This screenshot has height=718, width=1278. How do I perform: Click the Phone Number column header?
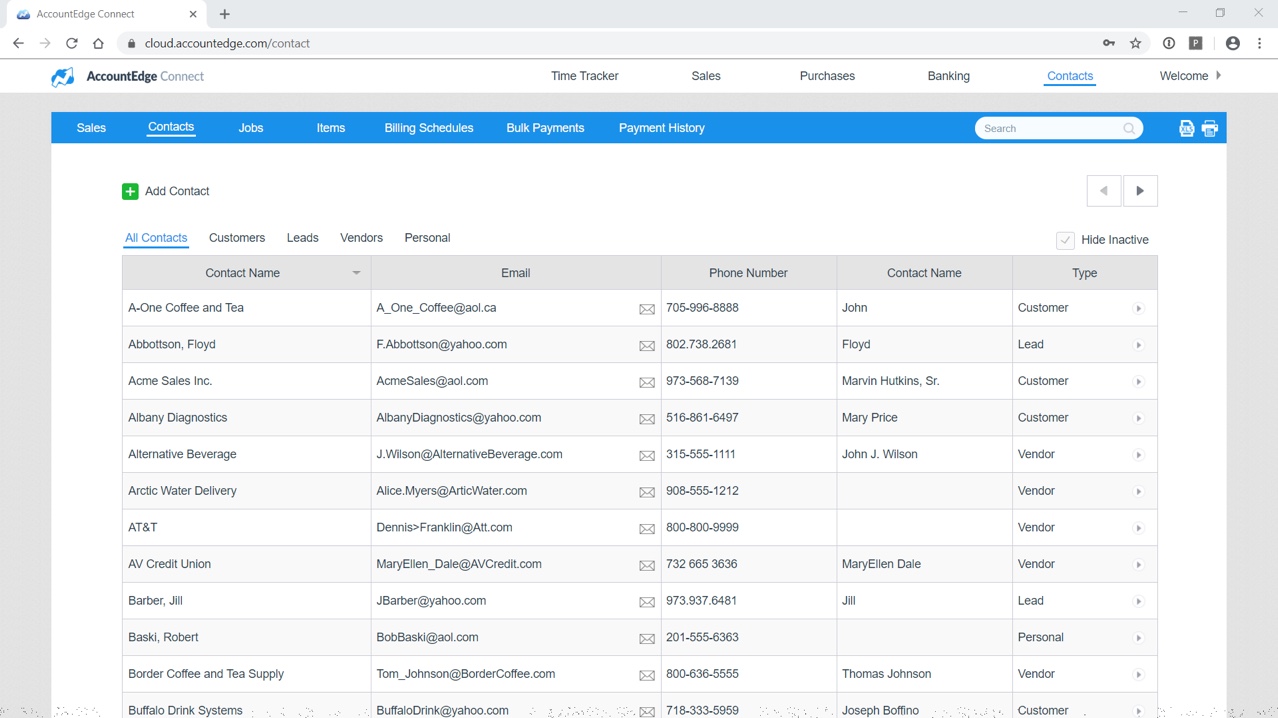(x=748, y=273)
